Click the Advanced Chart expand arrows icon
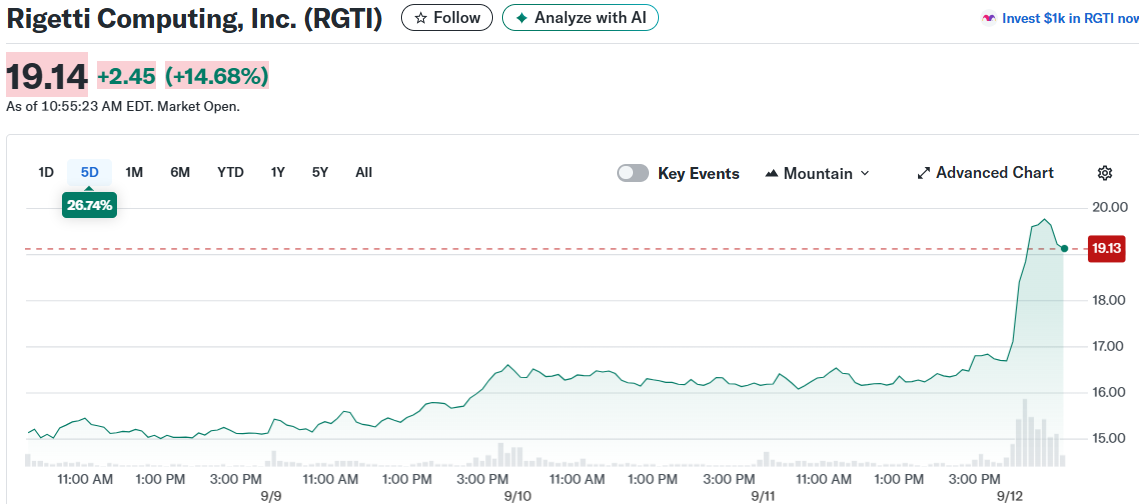Viewport: 1139px width, 504px height. click(924, 173)
